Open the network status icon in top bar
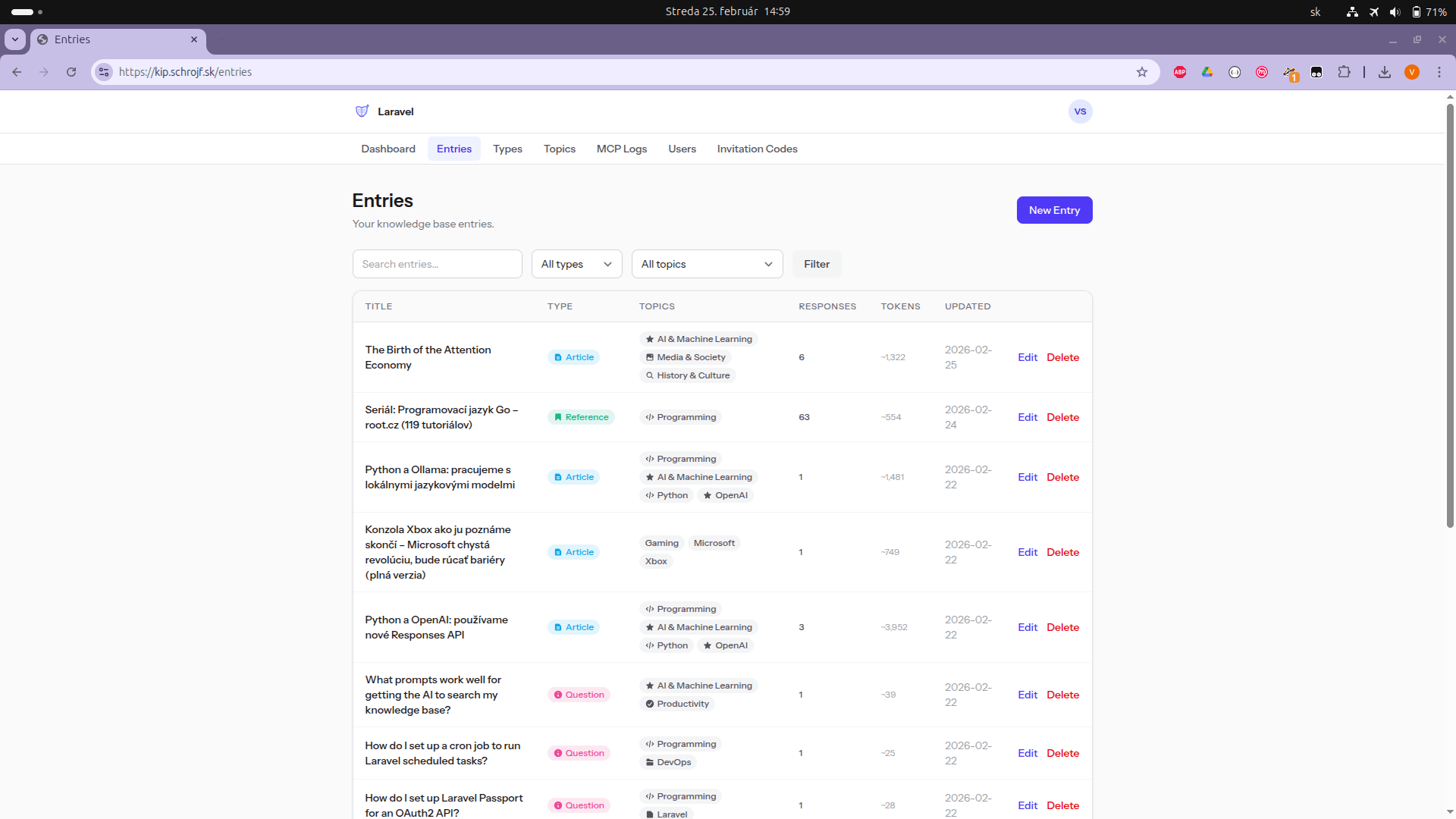Screen dimensions: 1456x819 (1352, 11)
